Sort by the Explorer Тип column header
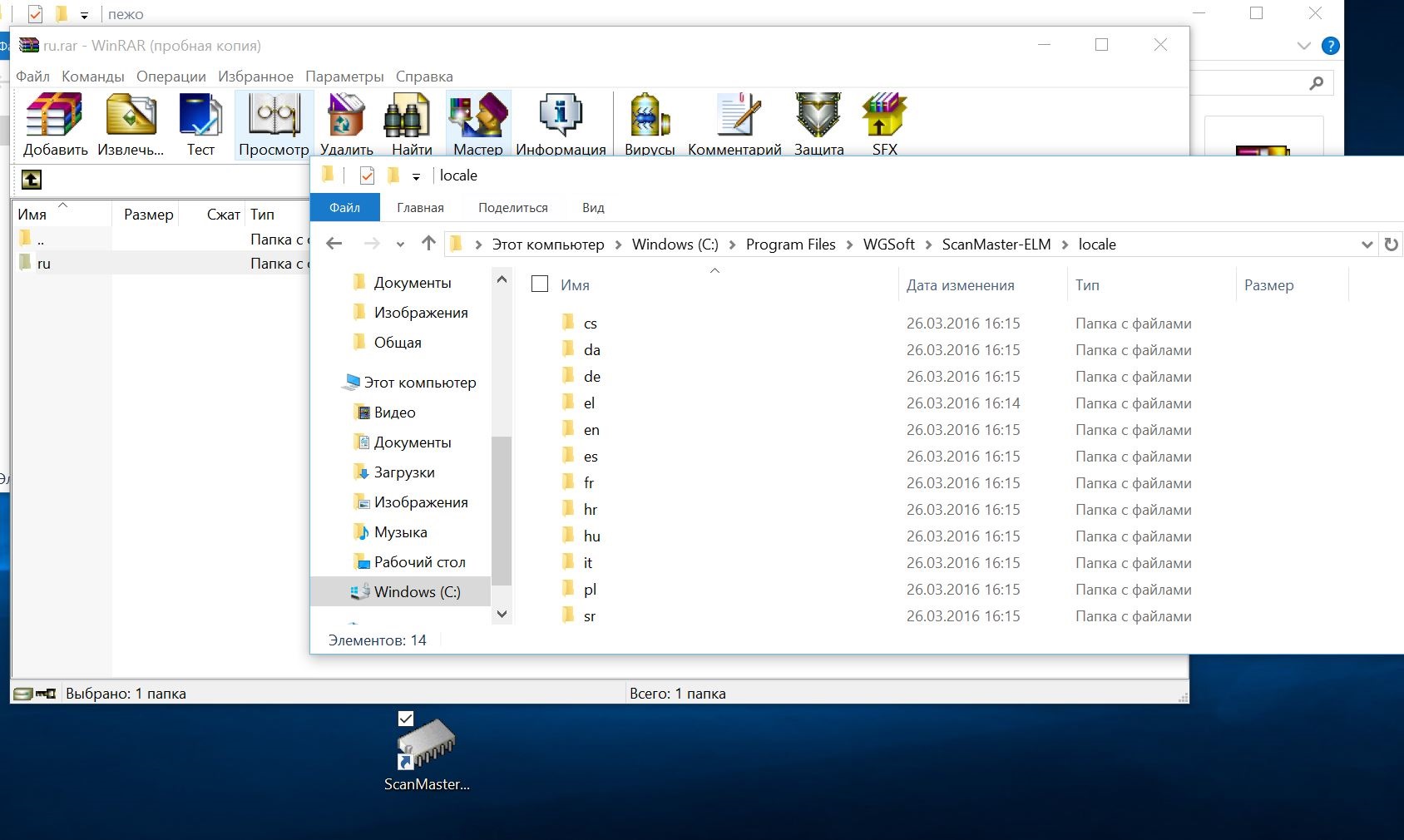The width and height of the screenshot is (1404, 840). pyautogui.click(x=1151, y=285)
